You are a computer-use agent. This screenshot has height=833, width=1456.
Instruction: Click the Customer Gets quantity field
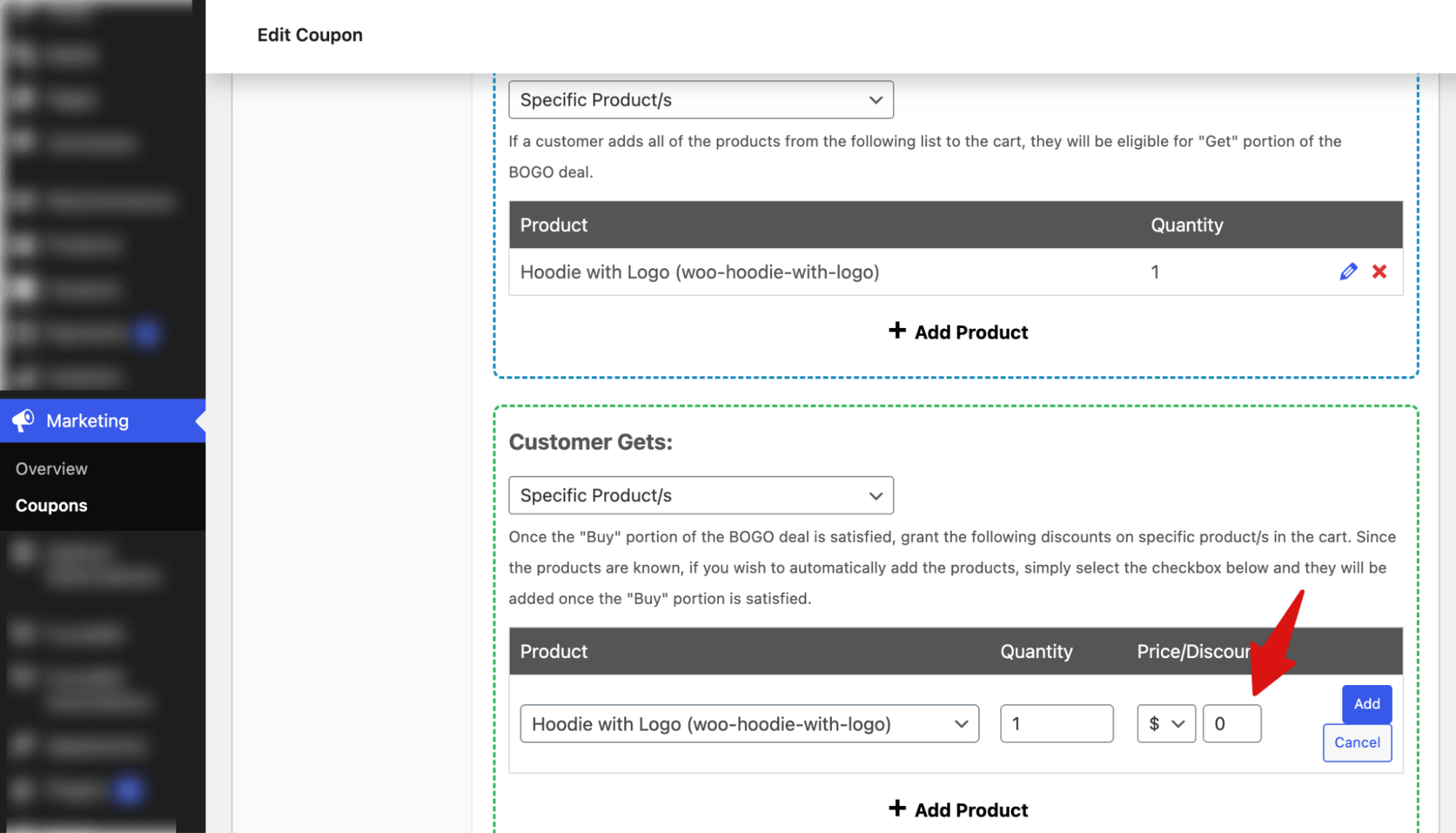pyautogui.click(x=1056, y=724)
